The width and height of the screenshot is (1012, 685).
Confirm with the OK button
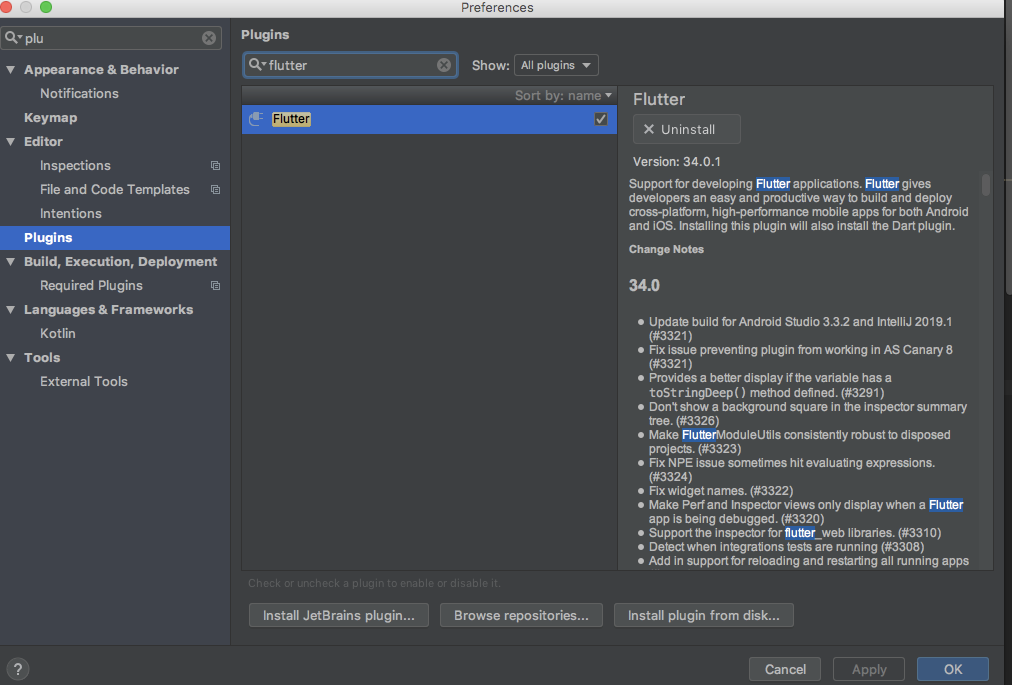(953, 670)
